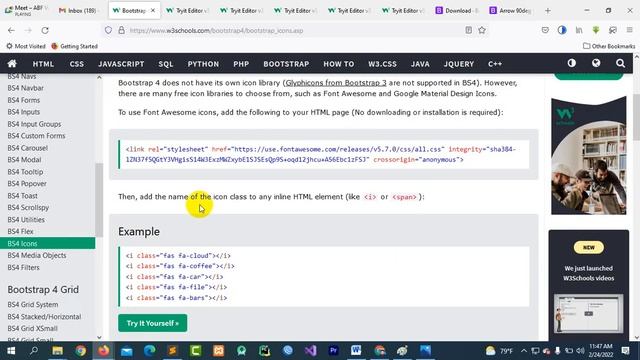Save page to Pocket icon

[545, 30]
